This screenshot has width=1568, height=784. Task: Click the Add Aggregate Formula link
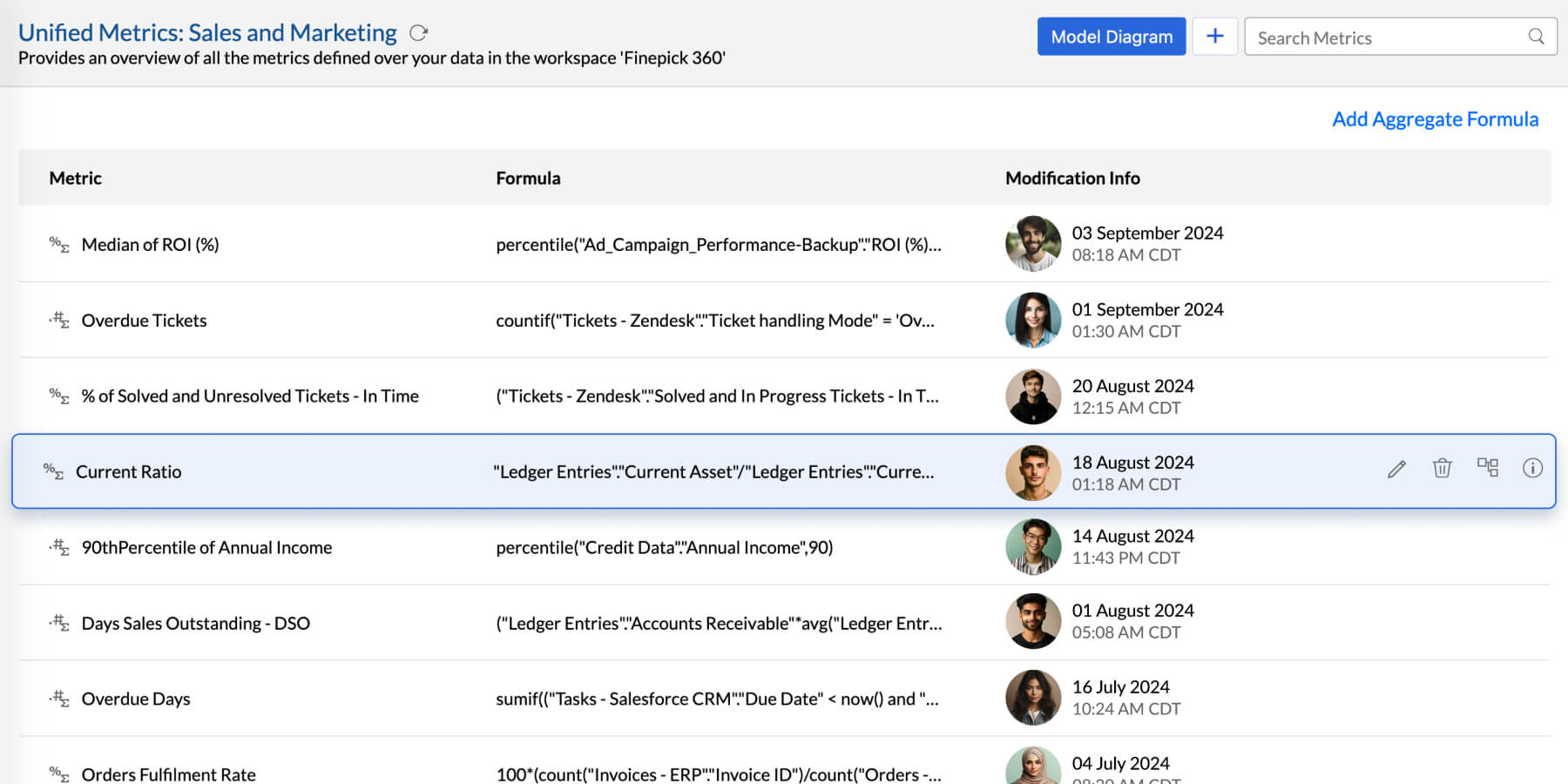pyautogui.click(x=1435, y=119)
